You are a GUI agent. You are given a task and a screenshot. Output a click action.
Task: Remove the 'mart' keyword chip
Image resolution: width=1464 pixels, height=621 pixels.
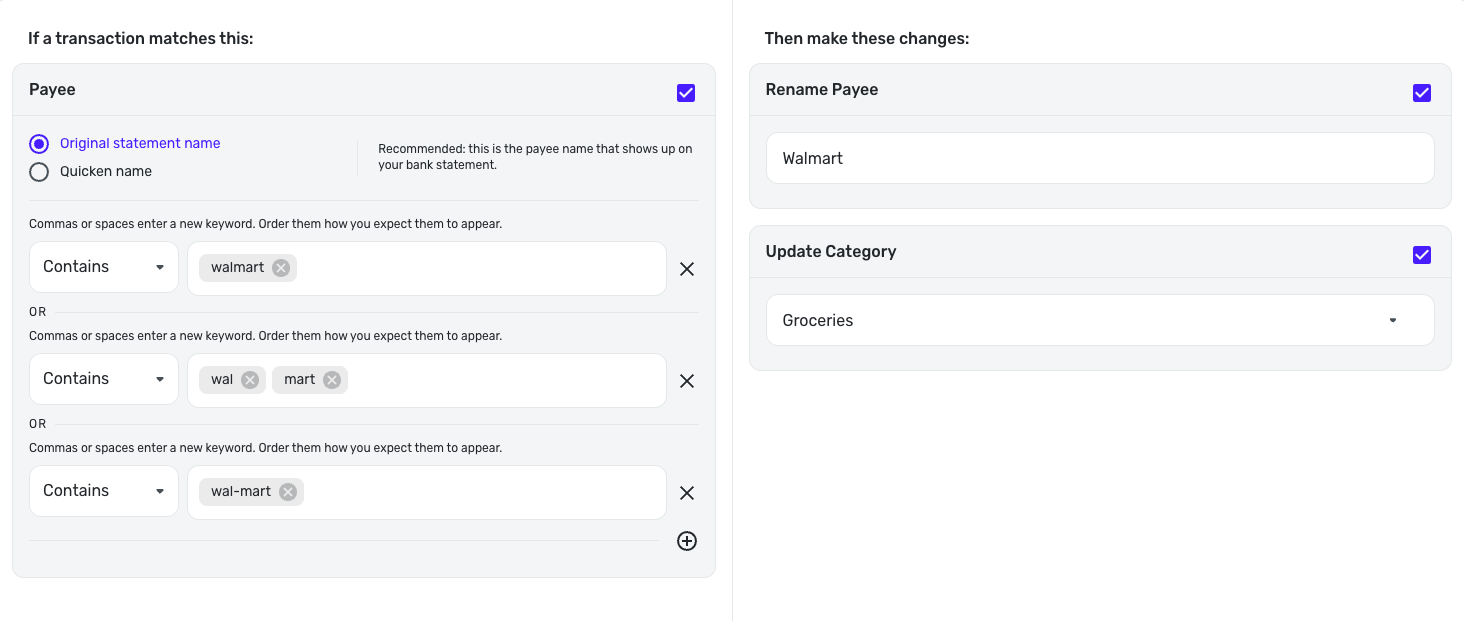(x=331, y=380)
